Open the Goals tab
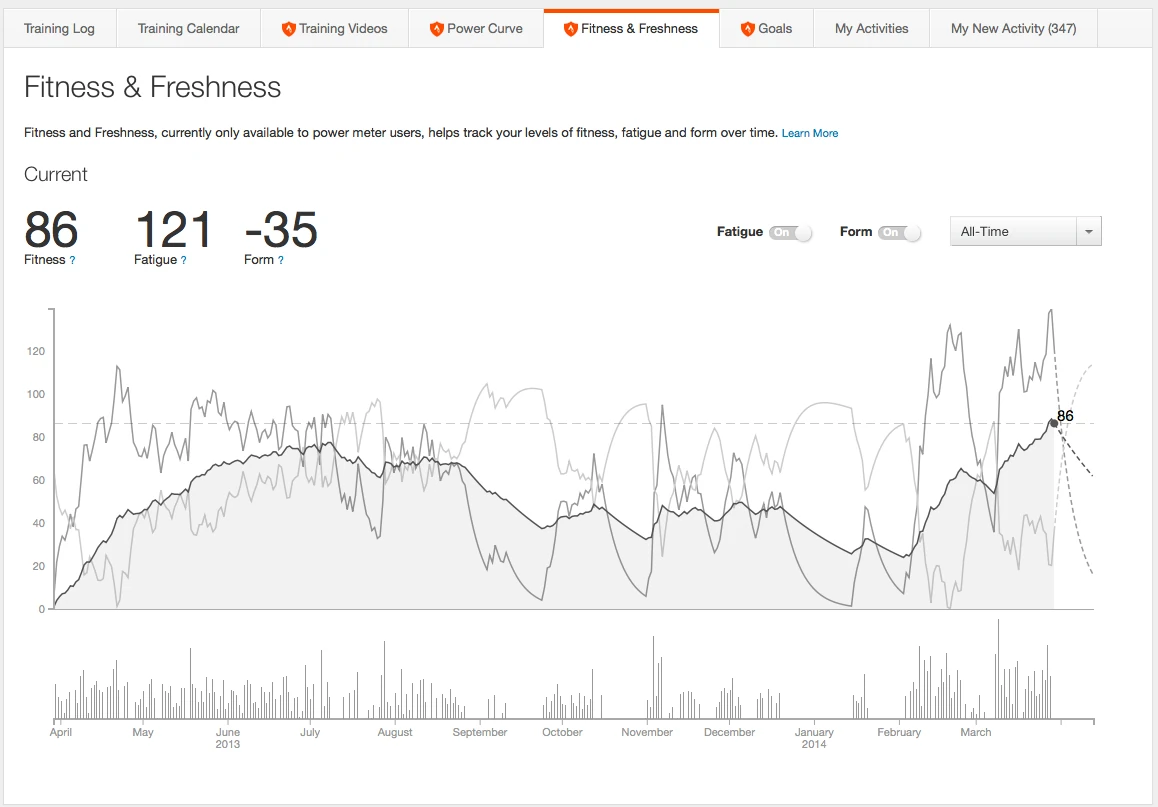 (x=774, y=29)
